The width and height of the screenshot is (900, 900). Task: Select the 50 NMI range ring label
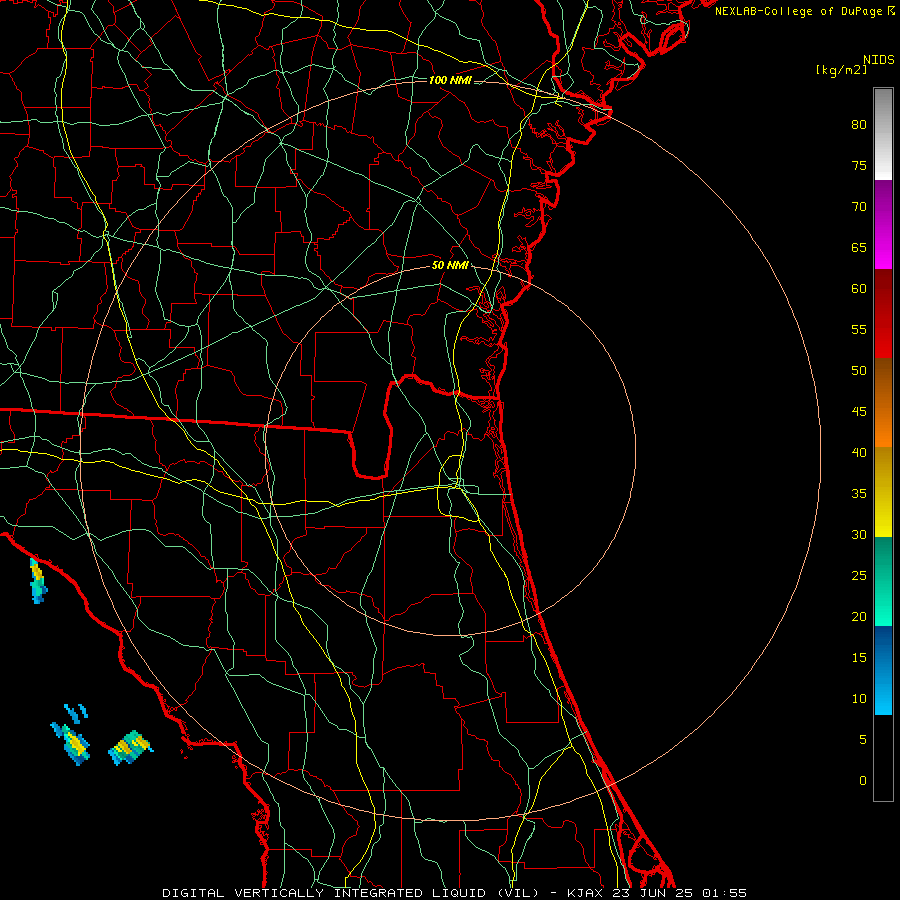[450, 265]
